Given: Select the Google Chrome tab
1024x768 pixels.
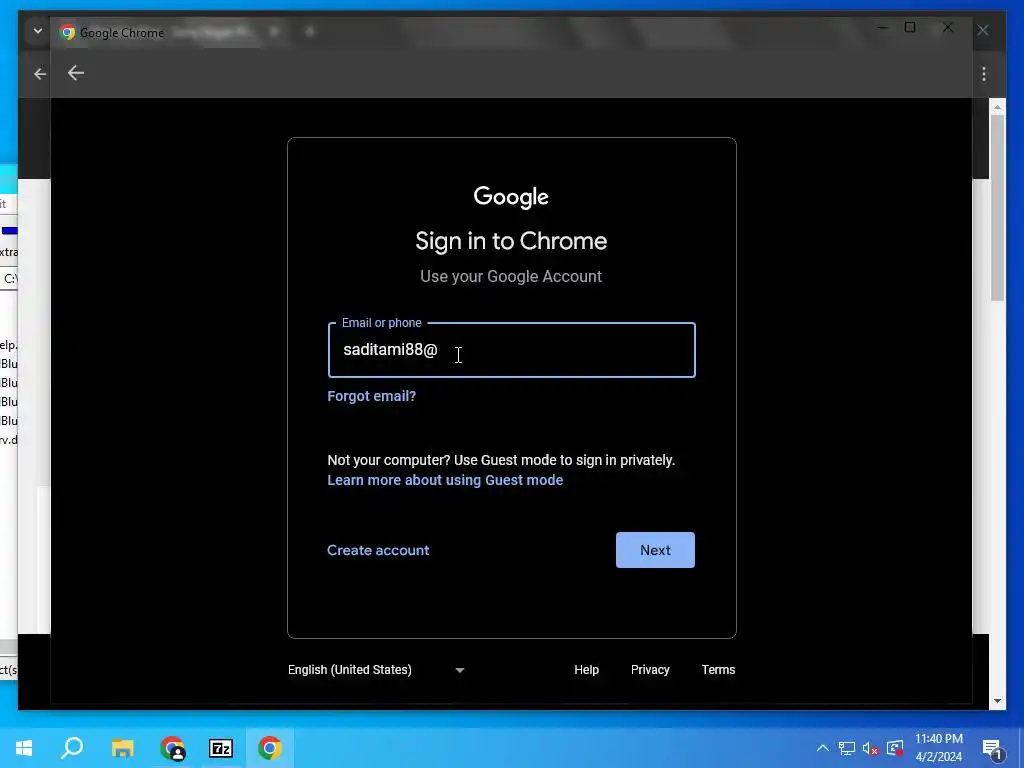Looking at the screenshot, I should click(112, 33).
